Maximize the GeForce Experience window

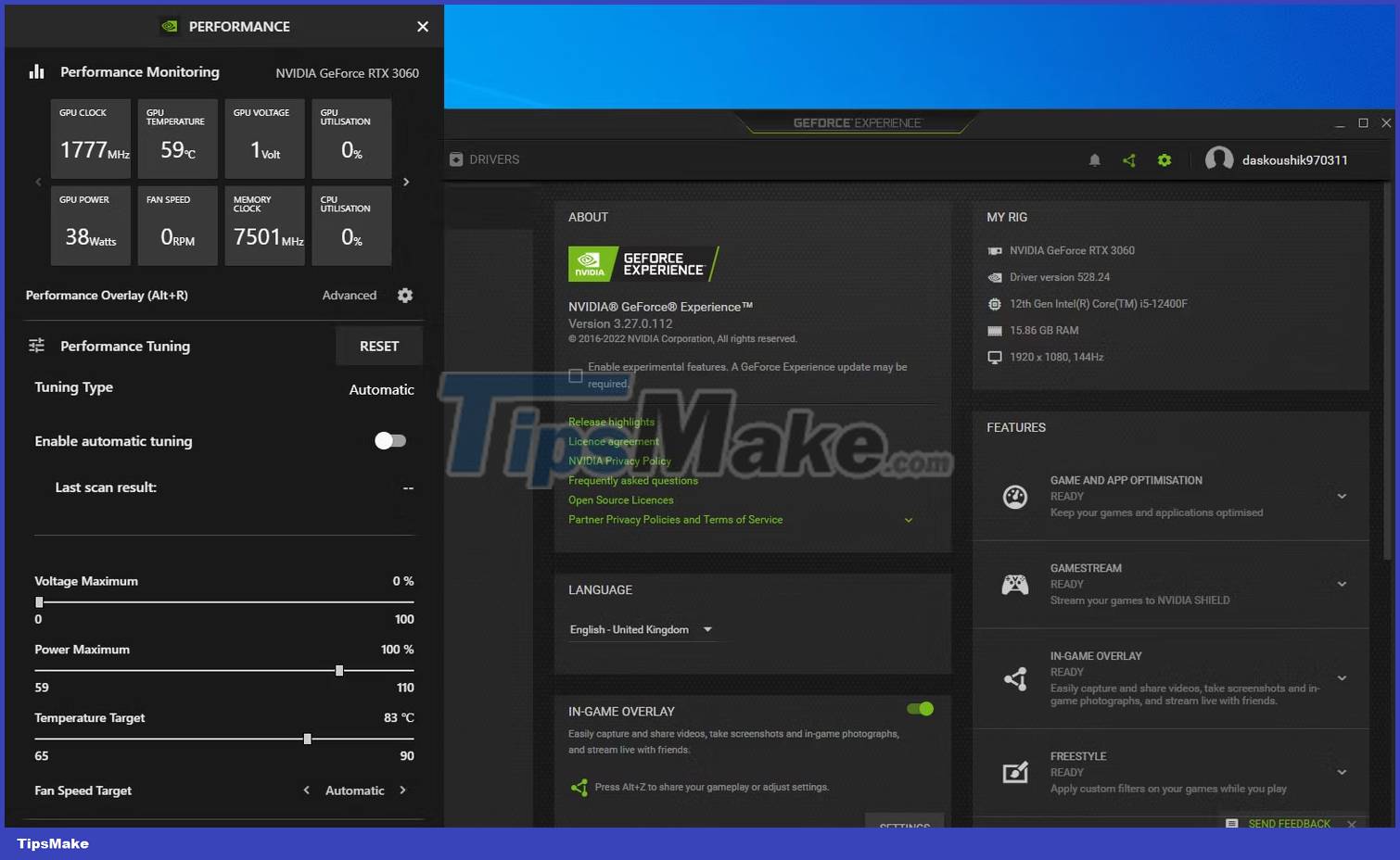click(x=1363, y=122)
